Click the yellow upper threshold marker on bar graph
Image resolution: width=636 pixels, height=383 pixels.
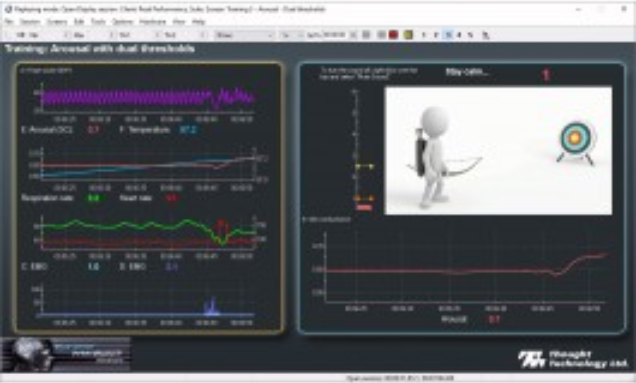click(364, 166)
